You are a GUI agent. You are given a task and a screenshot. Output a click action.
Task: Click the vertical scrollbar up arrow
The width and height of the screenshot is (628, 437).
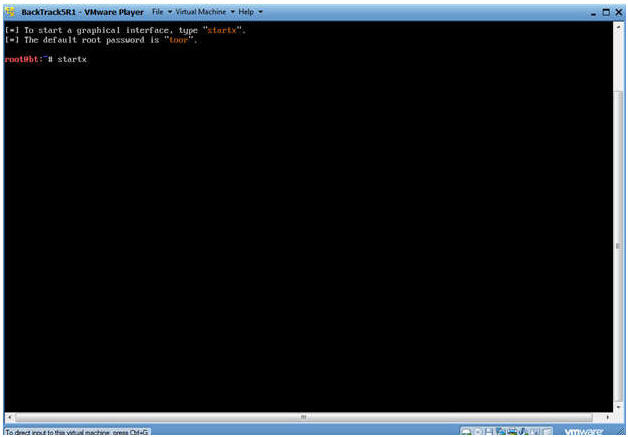pos(618,27)
